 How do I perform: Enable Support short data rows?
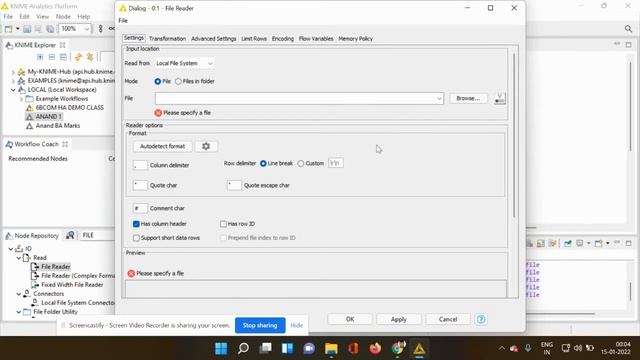(x=136, y=238)
